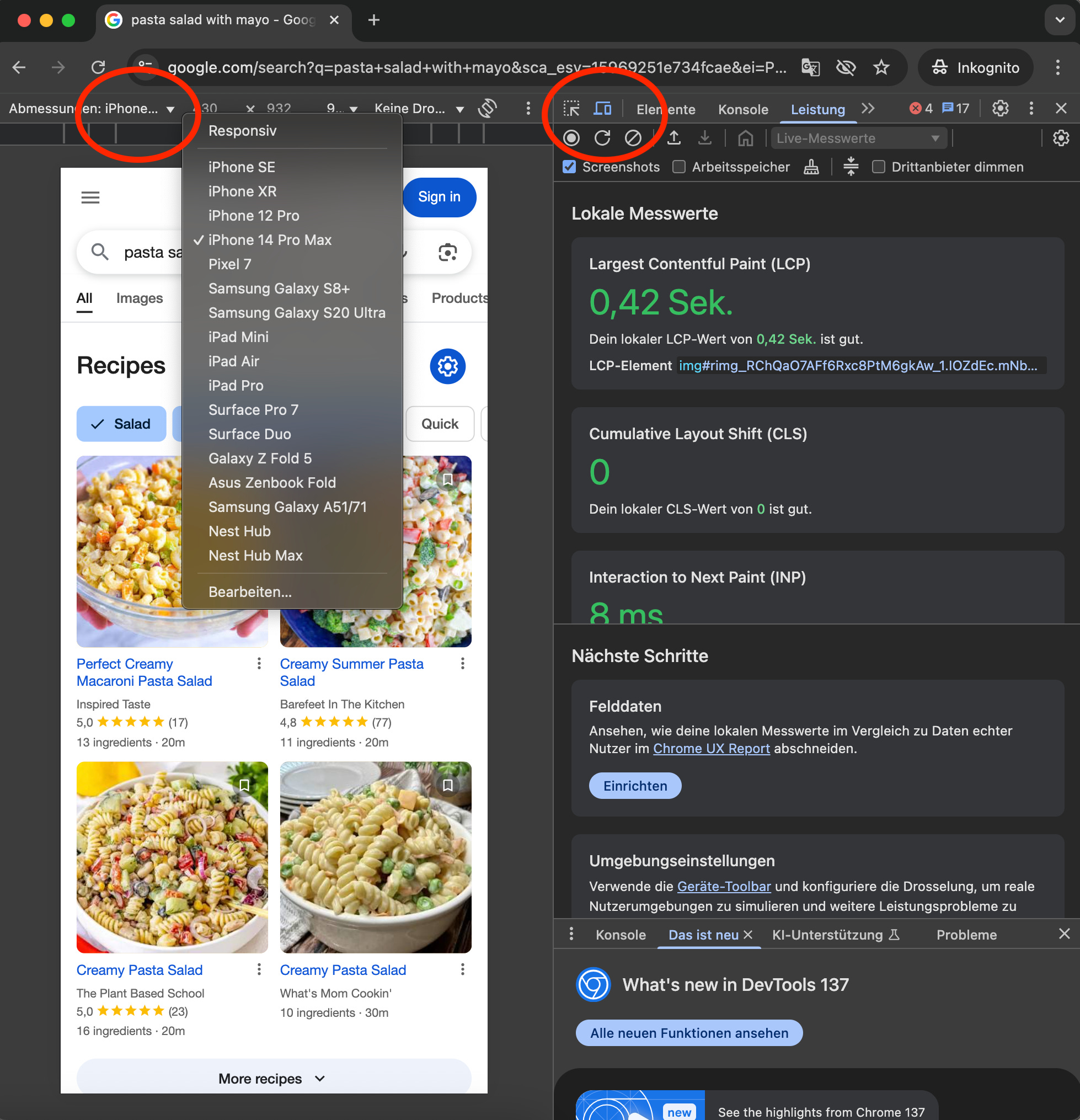Screen dimensions: 1080x1120
Task: Switch to Images search tab
Action: click(x=140, y=298)
